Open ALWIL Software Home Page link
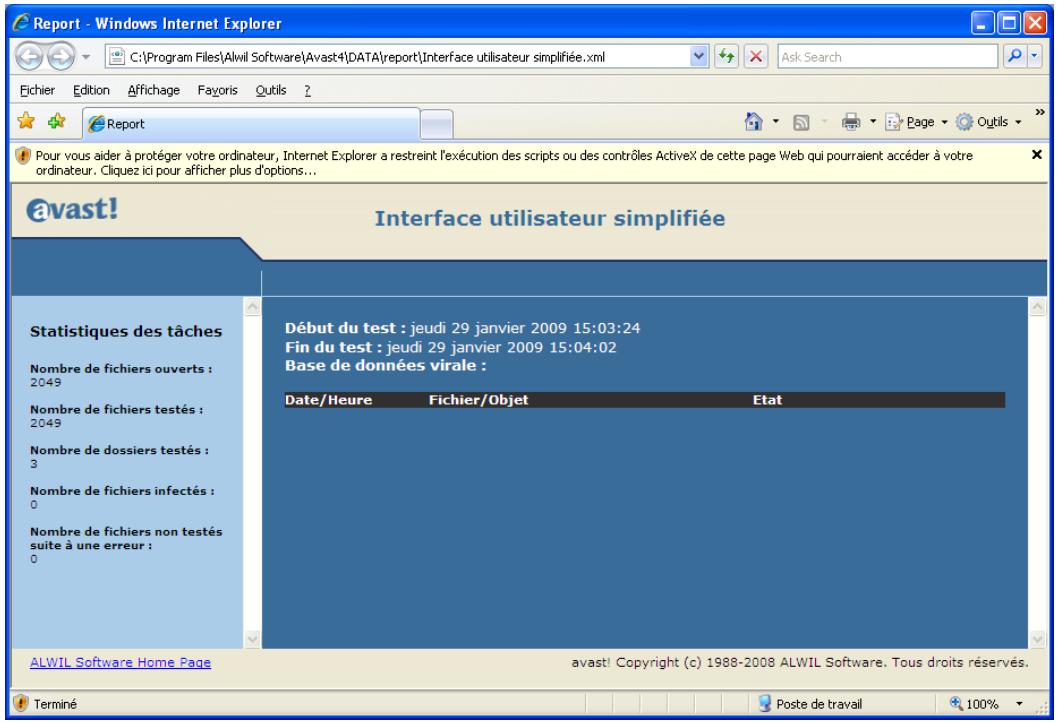The image size is (1057, 723). click(x=121, y=662)
